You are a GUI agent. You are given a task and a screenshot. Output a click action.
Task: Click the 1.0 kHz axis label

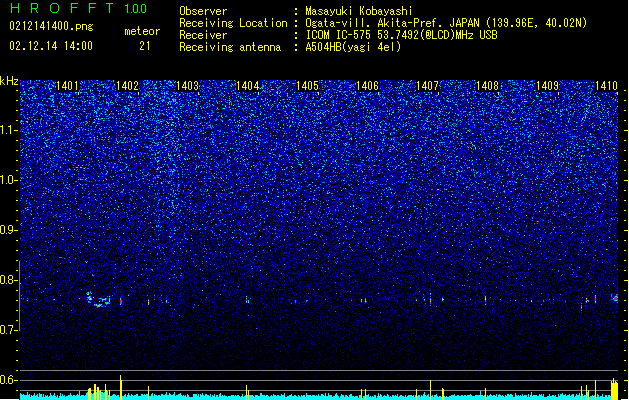[x=9, y=180]
